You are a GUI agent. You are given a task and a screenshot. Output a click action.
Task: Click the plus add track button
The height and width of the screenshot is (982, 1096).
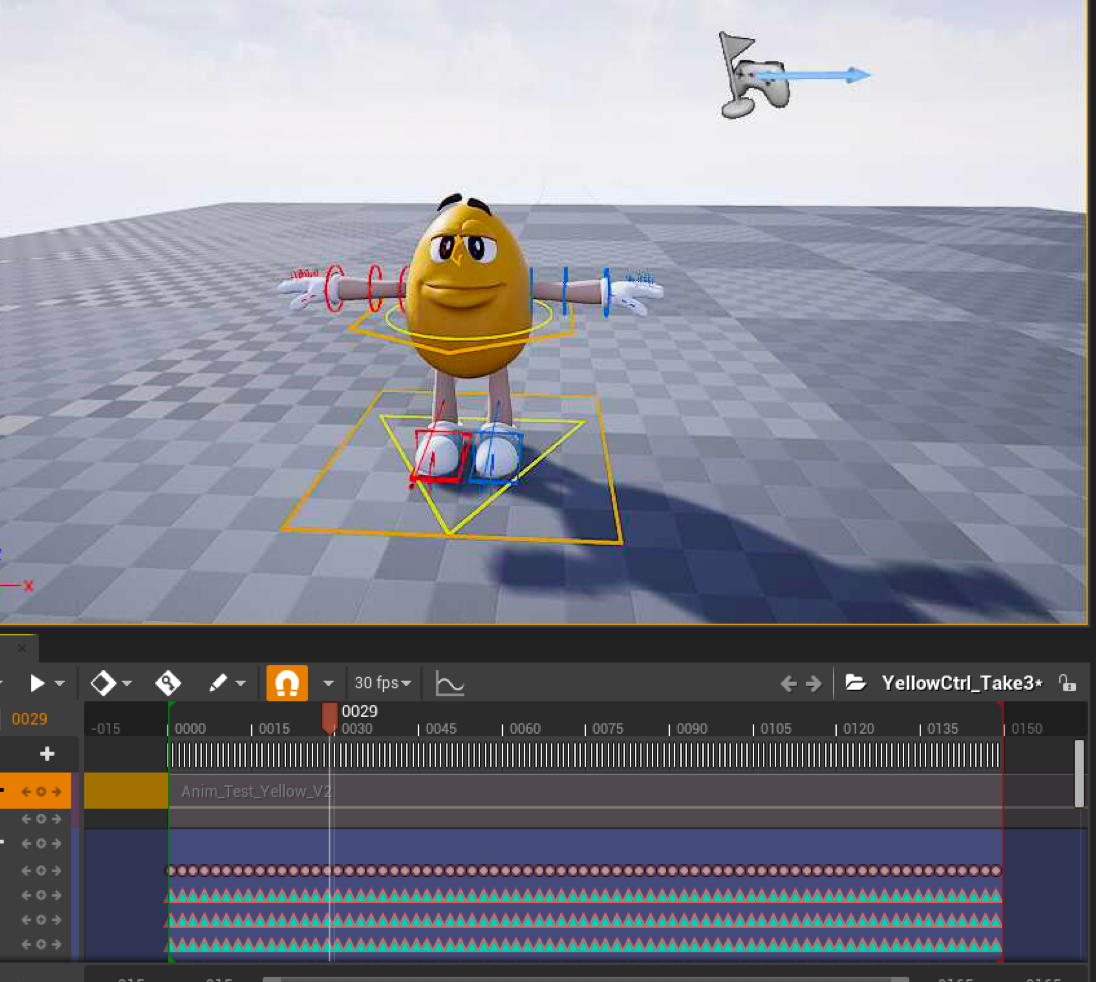pyautogui.click(x=47, y=754)
